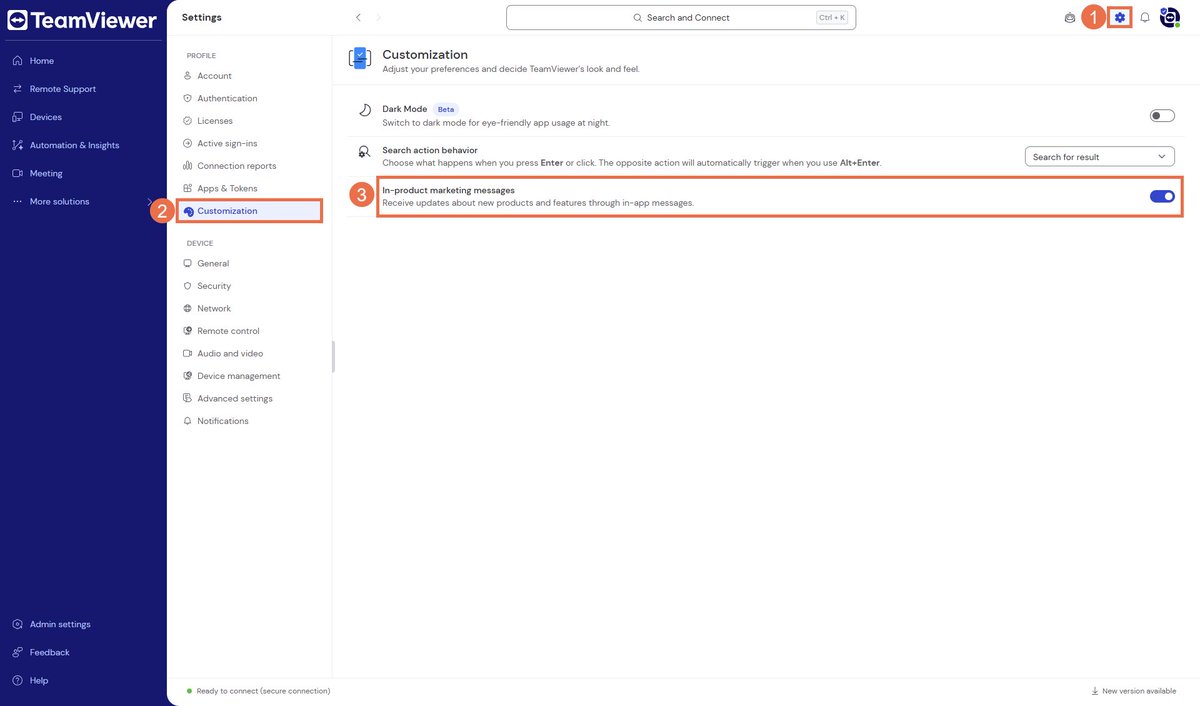Click the Licenses icon

(x=188, y=121)
